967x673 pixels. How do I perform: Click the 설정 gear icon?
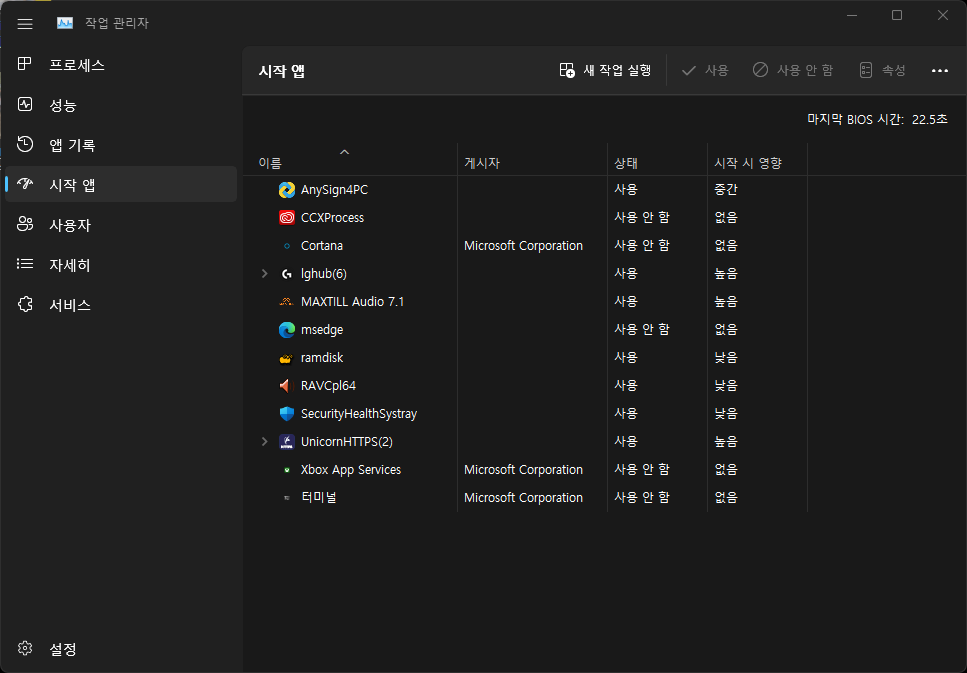(25, 648)
